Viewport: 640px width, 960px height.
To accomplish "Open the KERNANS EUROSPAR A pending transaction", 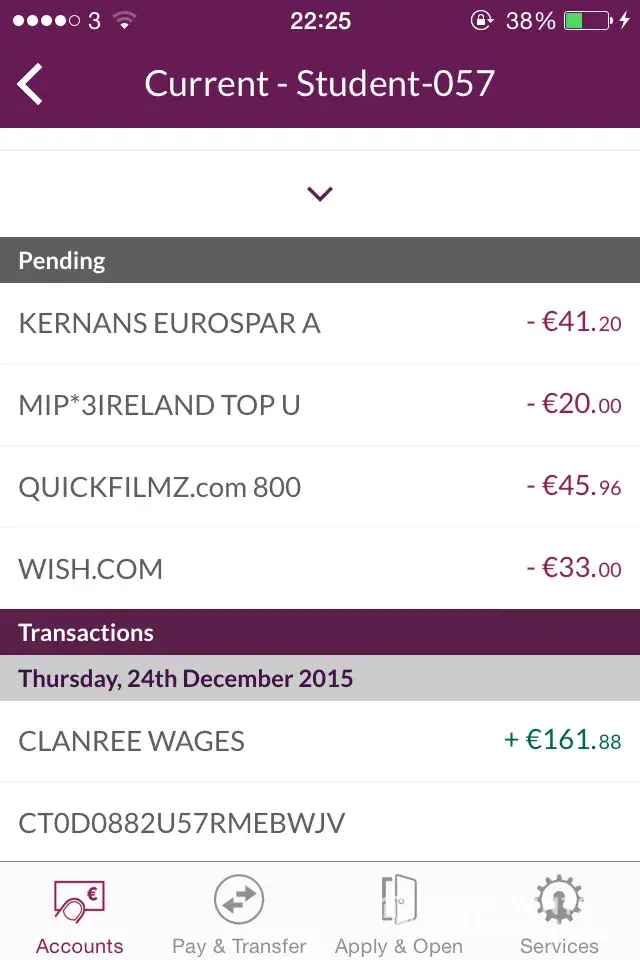I will 320,324.
